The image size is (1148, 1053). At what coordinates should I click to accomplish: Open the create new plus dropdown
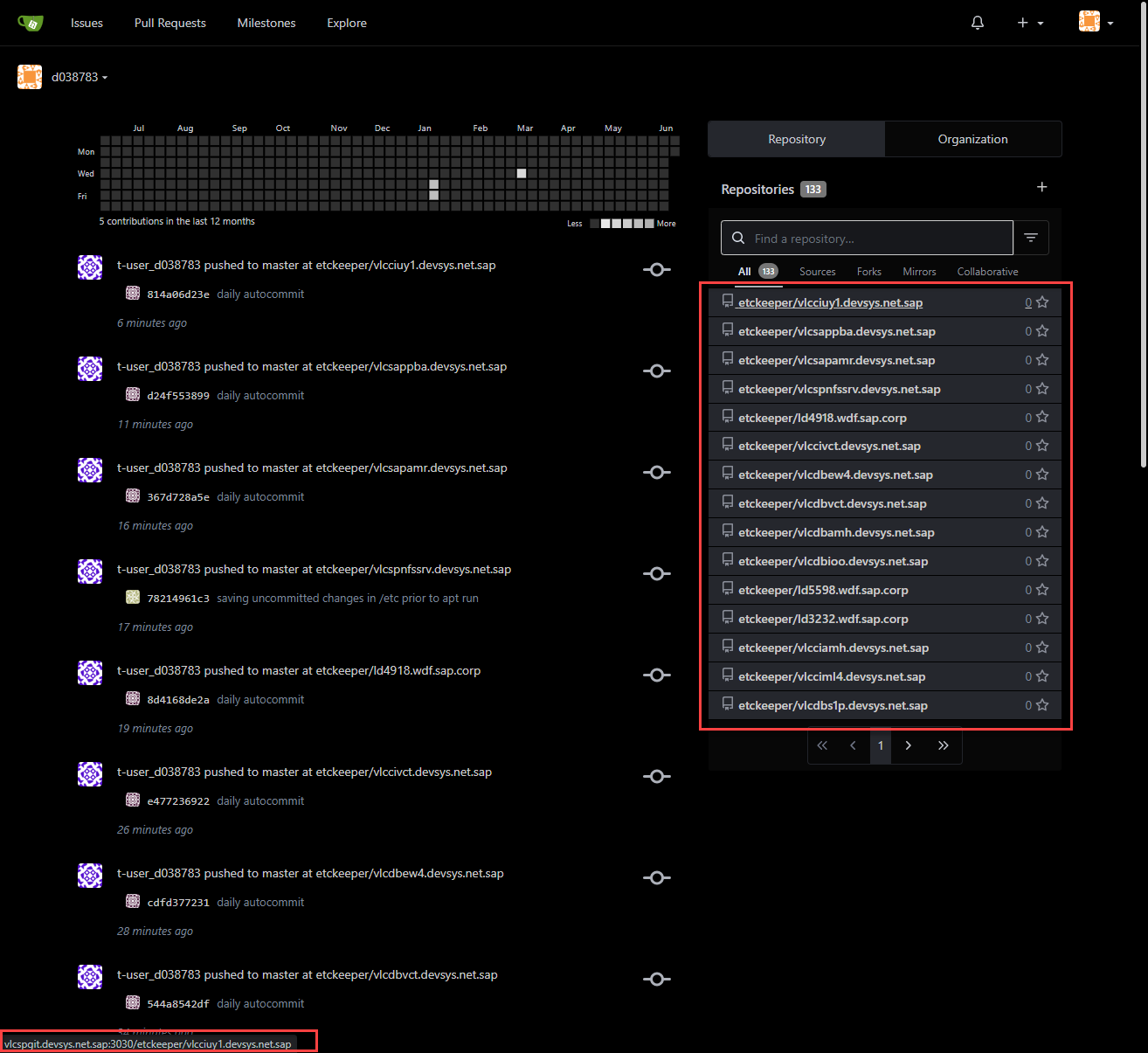click(1030, 23)
